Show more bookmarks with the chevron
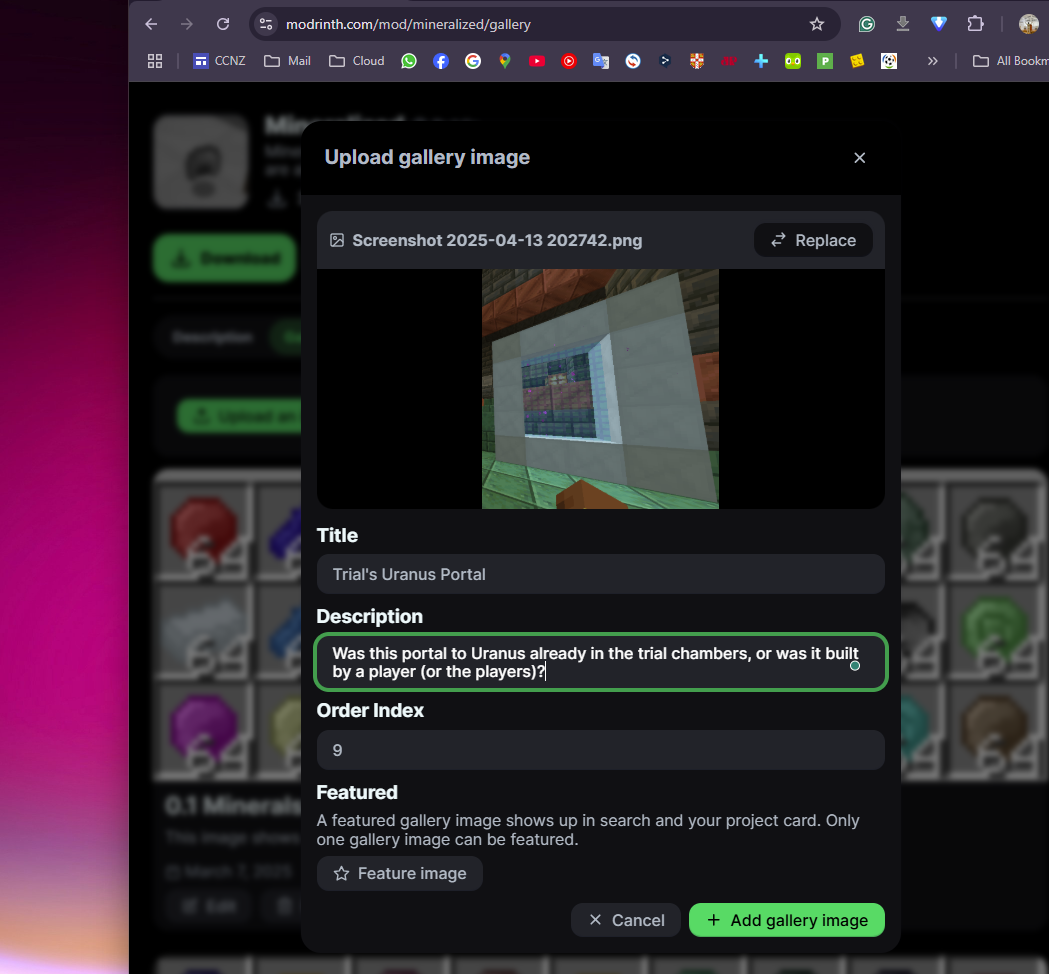The width and height of the screenshot is (1049, 974). coord(933,61)
